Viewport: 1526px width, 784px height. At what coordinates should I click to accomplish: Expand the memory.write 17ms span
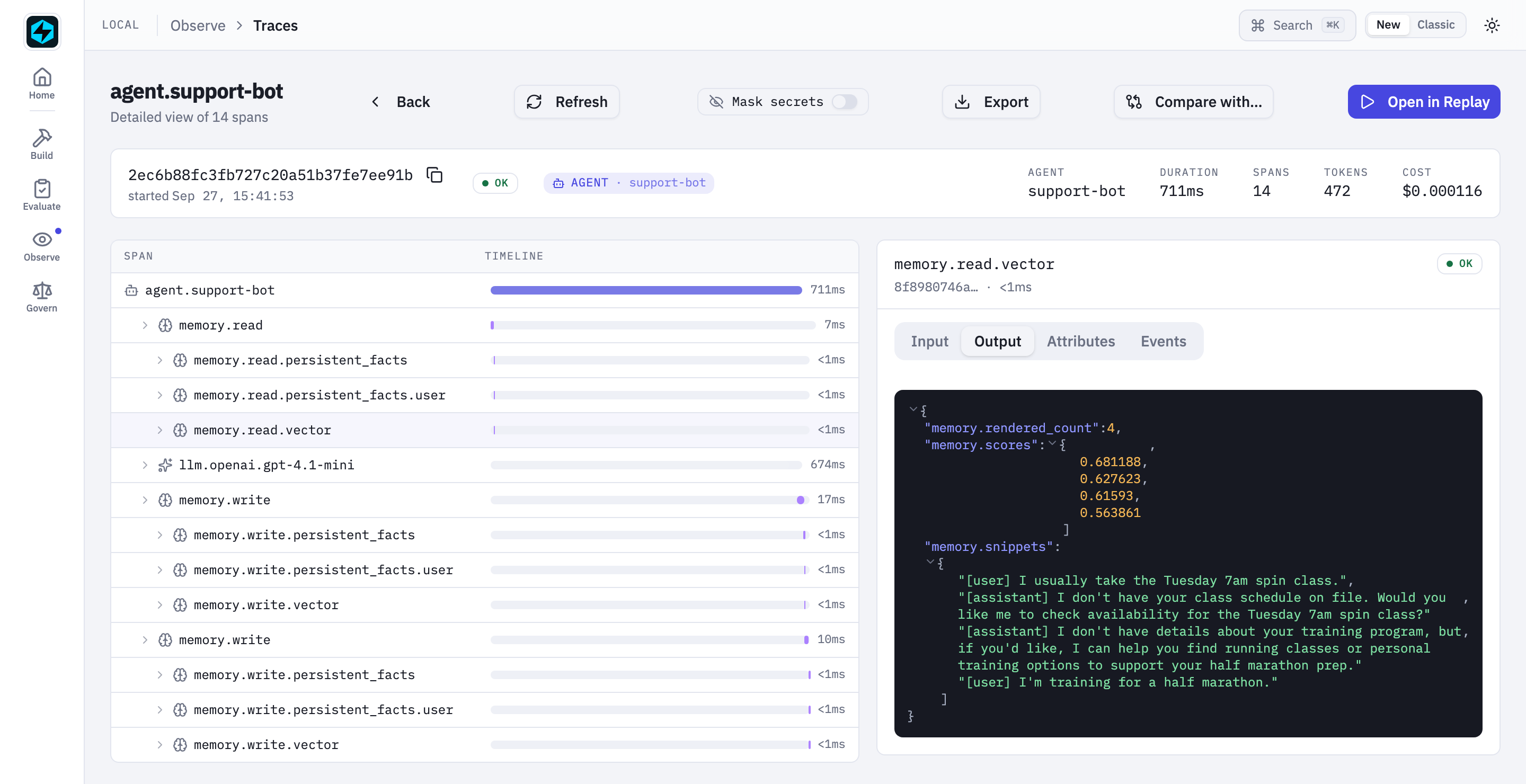click(x=145, y=500)
